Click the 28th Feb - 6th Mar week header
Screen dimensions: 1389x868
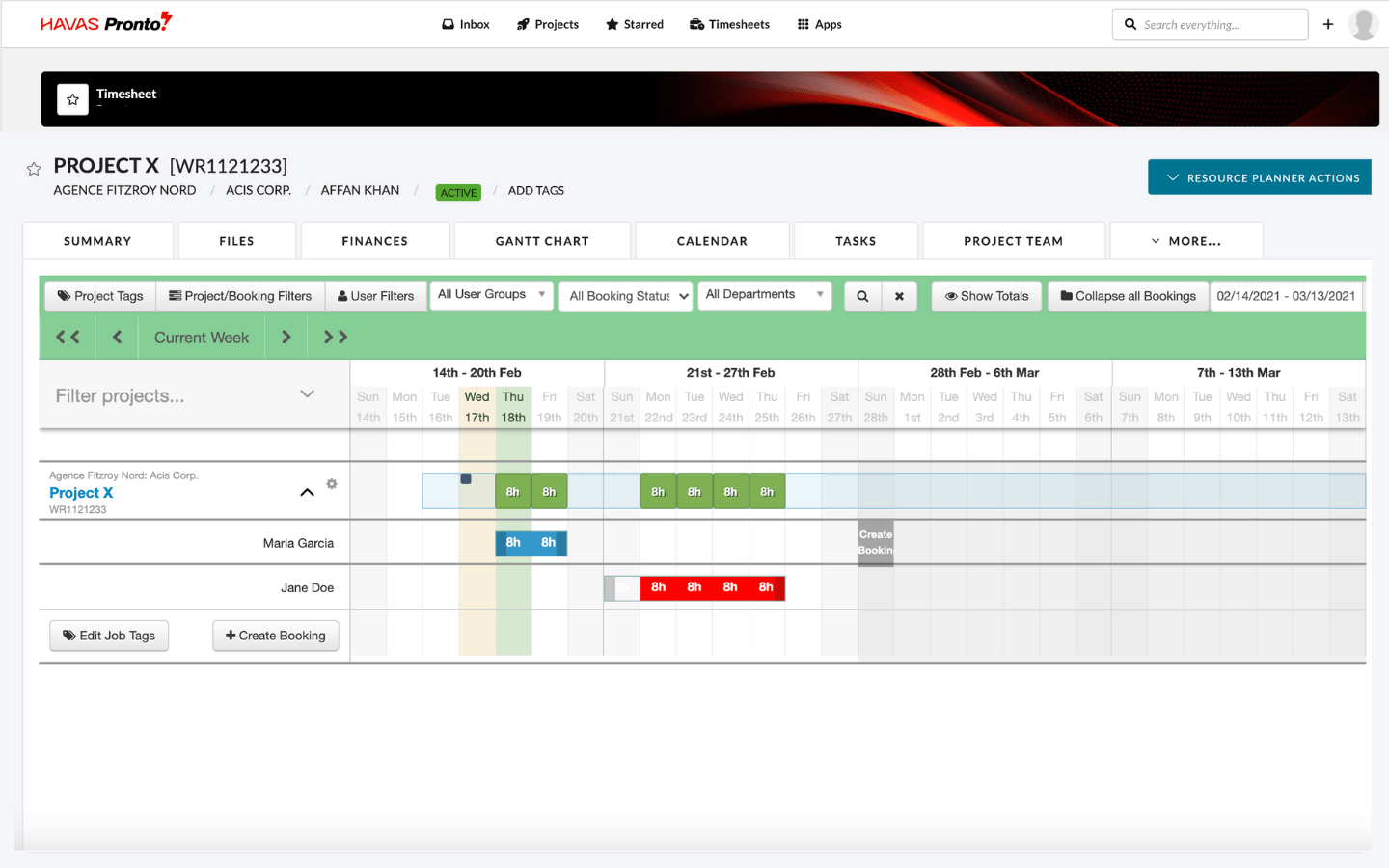click(984, 372)
